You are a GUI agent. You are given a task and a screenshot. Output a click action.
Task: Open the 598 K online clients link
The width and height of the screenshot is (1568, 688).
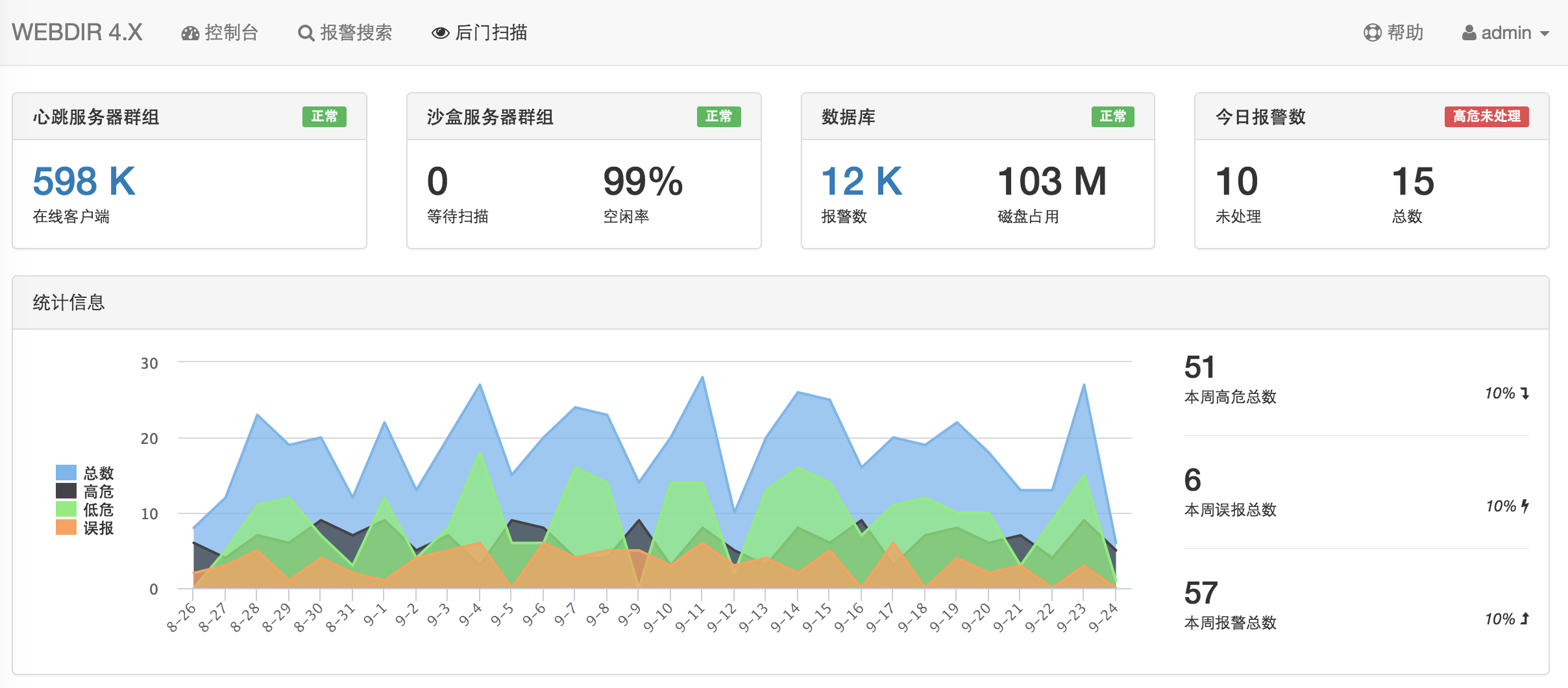pos(84,181)
